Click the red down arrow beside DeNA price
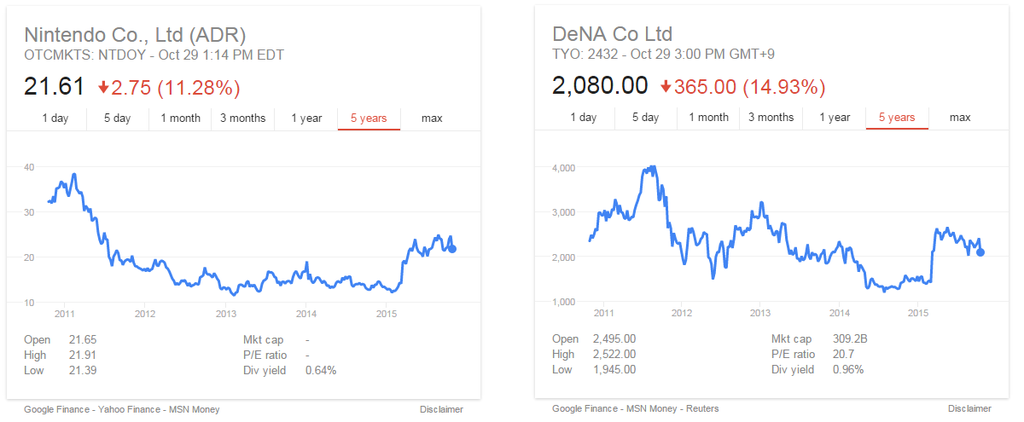Image resolution: width=1024 pixels, height=422 pixels. coord(665,87)
